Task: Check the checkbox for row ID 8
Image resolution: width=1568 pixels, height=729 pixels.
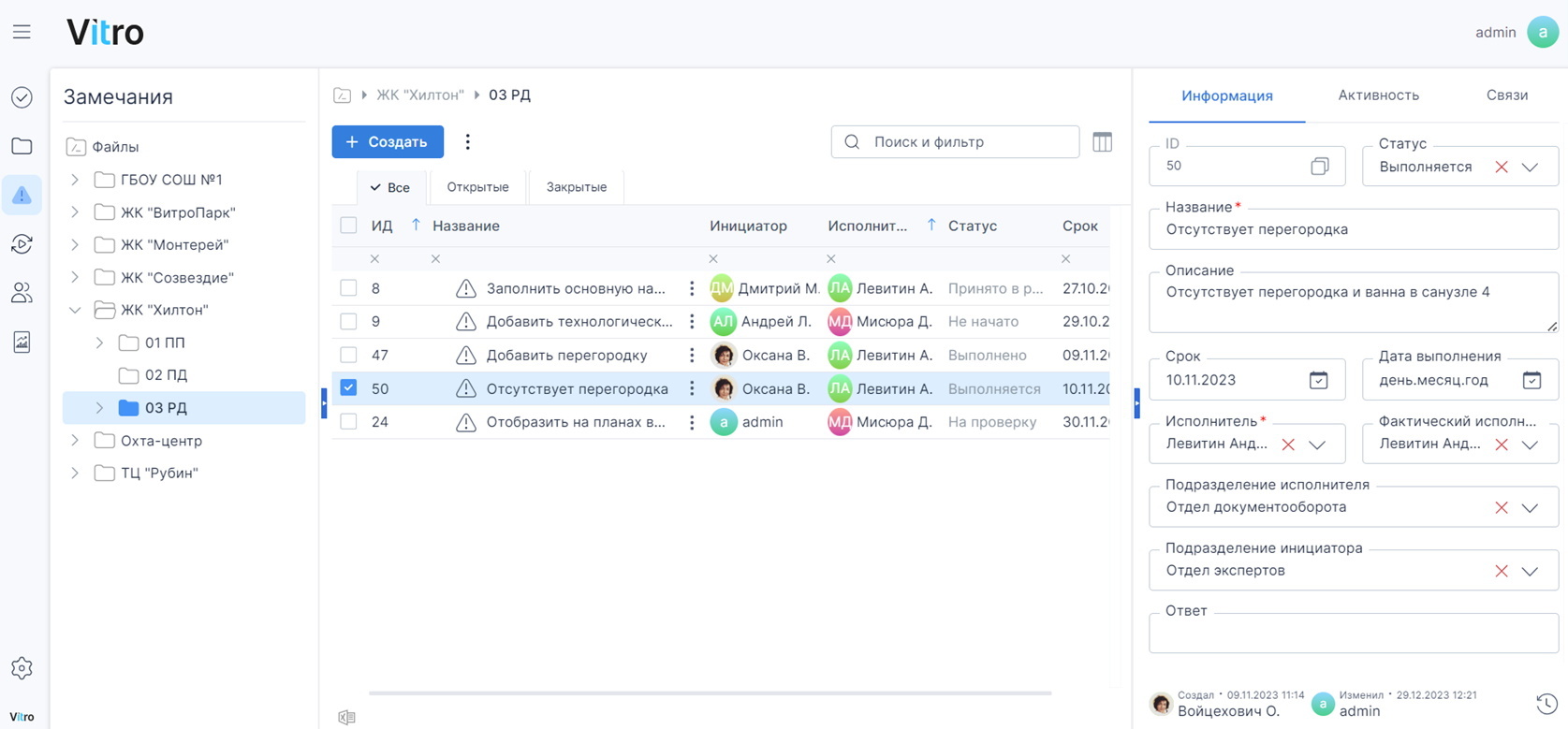Action: click(348, 288)
